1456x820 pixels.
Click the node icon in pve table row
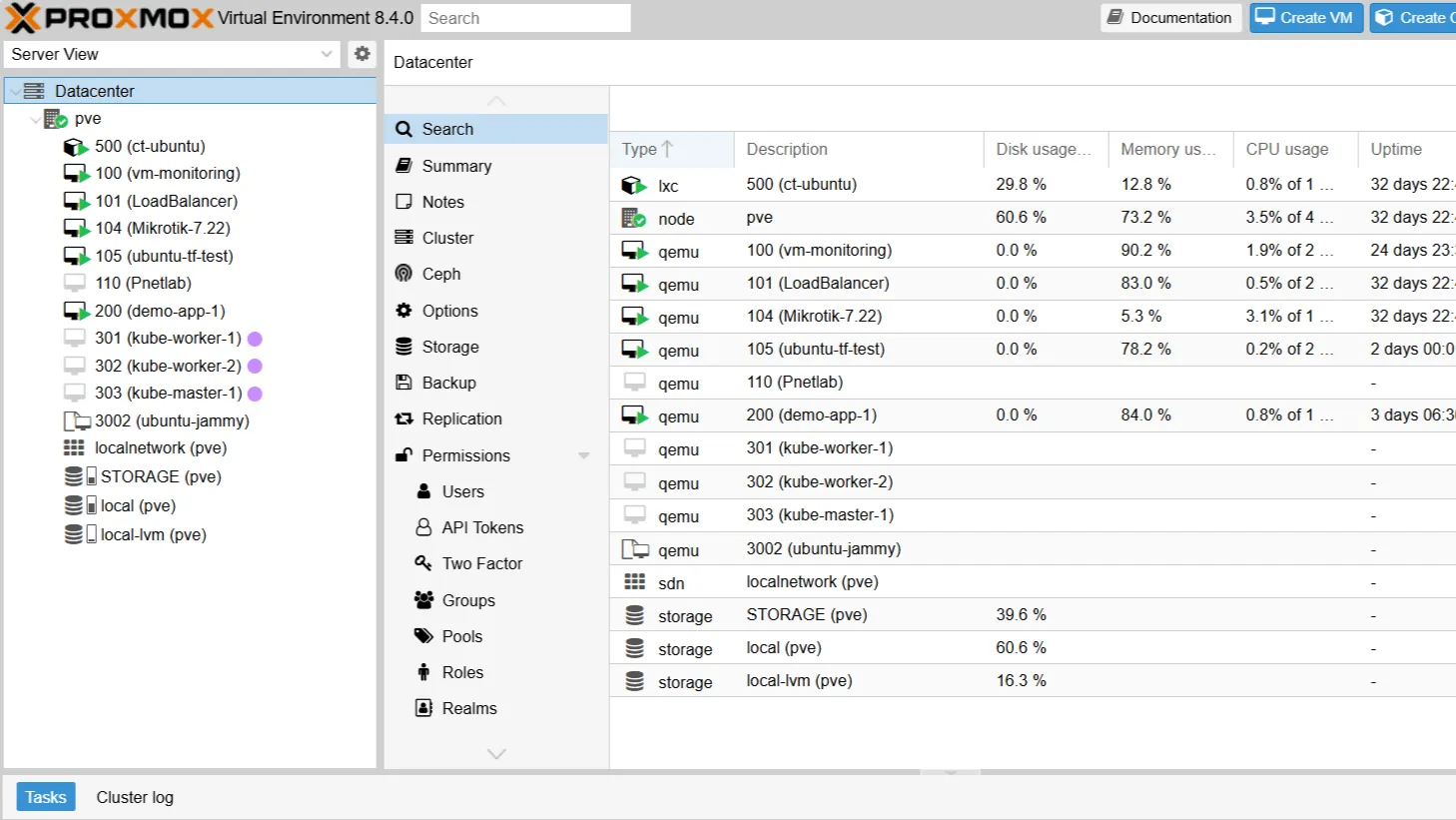634,218
